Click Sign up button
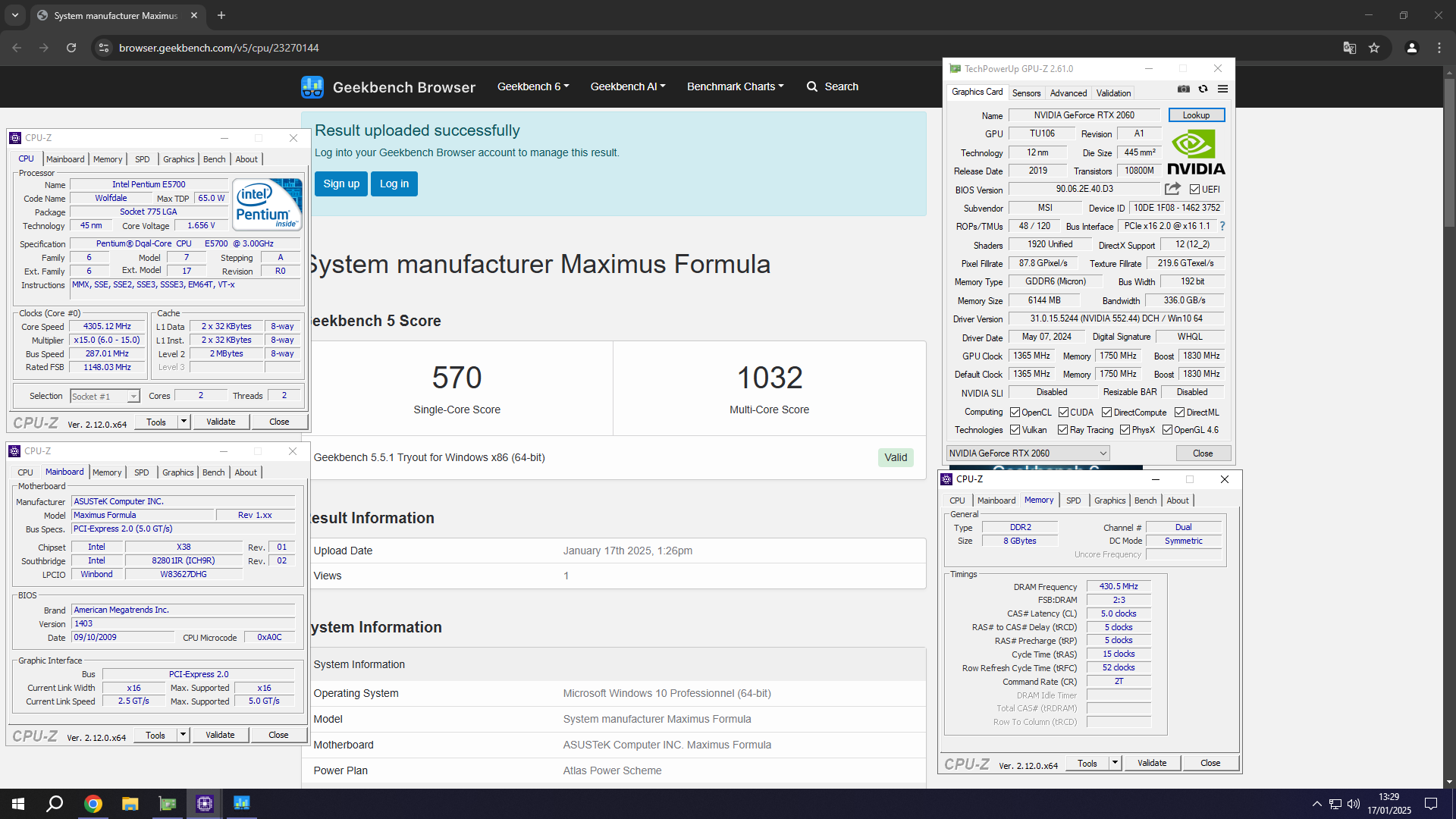1456x819 pixels. tap(341, 184)
